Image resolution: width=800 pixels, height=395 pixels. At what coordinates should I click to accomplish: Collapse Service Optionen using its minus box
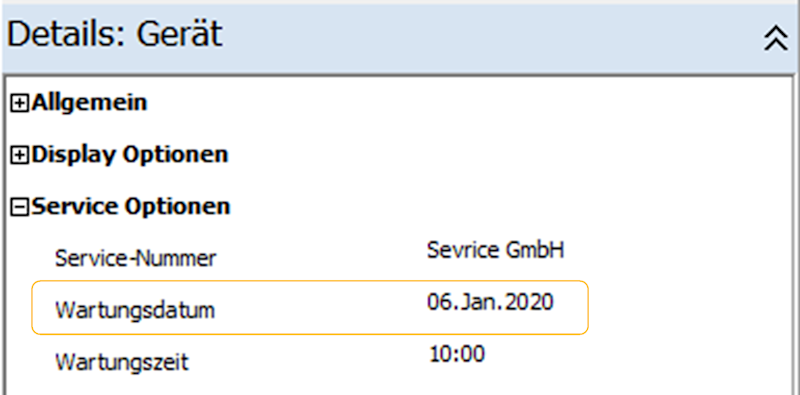(x=19, y=208)
